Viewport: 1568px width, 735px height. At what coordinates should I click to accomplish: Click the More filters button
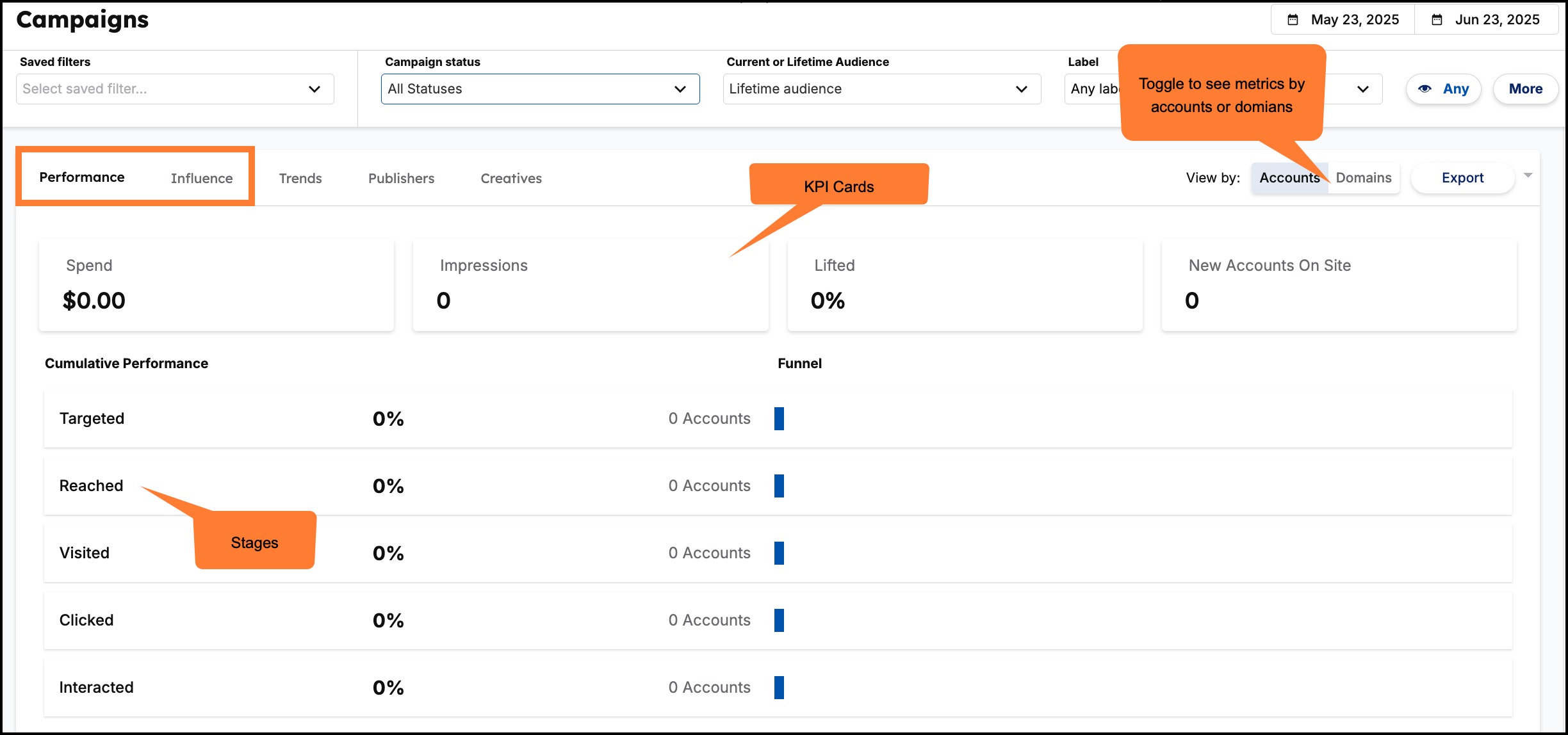[x=1525, y=89]
